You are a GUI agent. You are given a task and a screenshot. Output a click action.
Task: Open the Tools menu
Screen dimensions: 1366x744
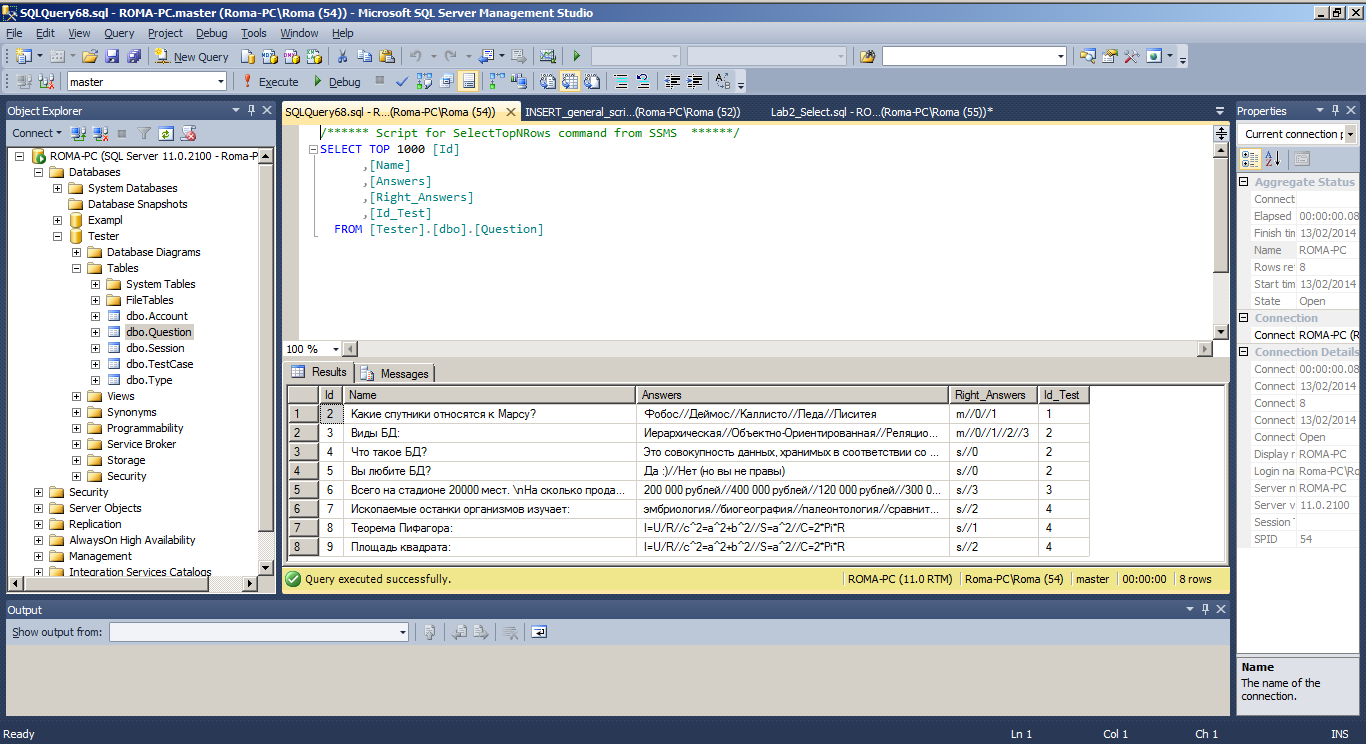(254, 33)
